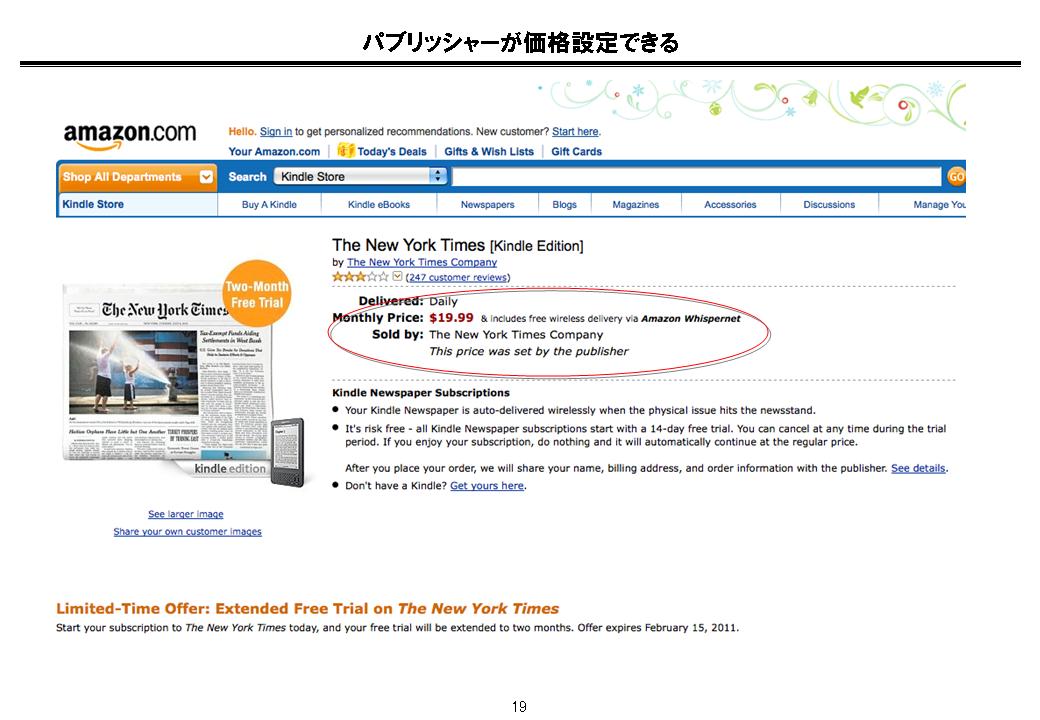This screenshot has height=720, width=1040.
Task: Click Amazon Whispernet text
Action: pyautogui.click(x=690, y=318)
